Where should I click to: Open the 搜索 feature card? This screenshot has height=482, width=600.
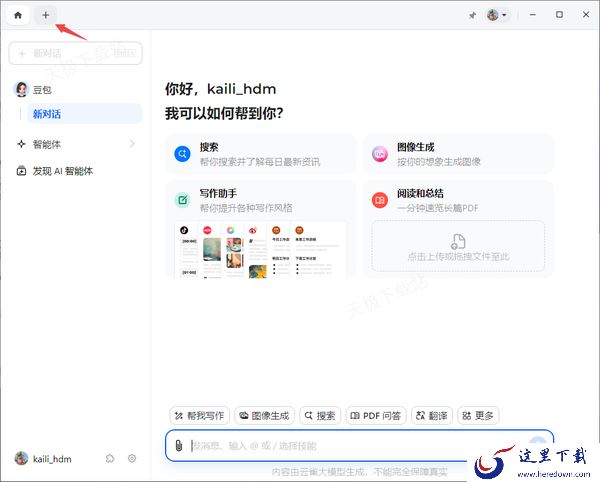pos(262,154)
